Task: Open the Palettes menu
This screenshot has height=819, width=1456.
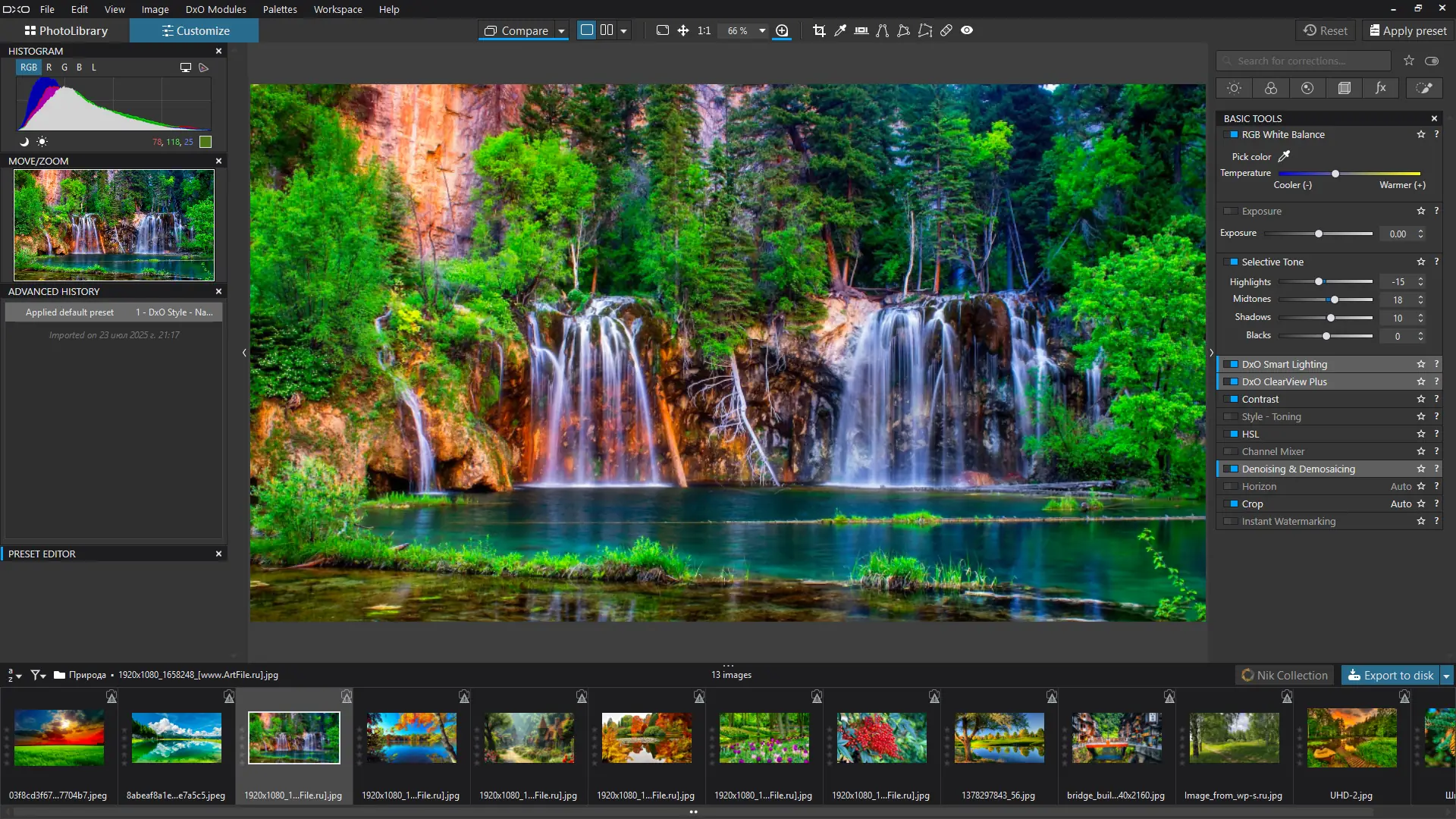Action: (280, 9)
